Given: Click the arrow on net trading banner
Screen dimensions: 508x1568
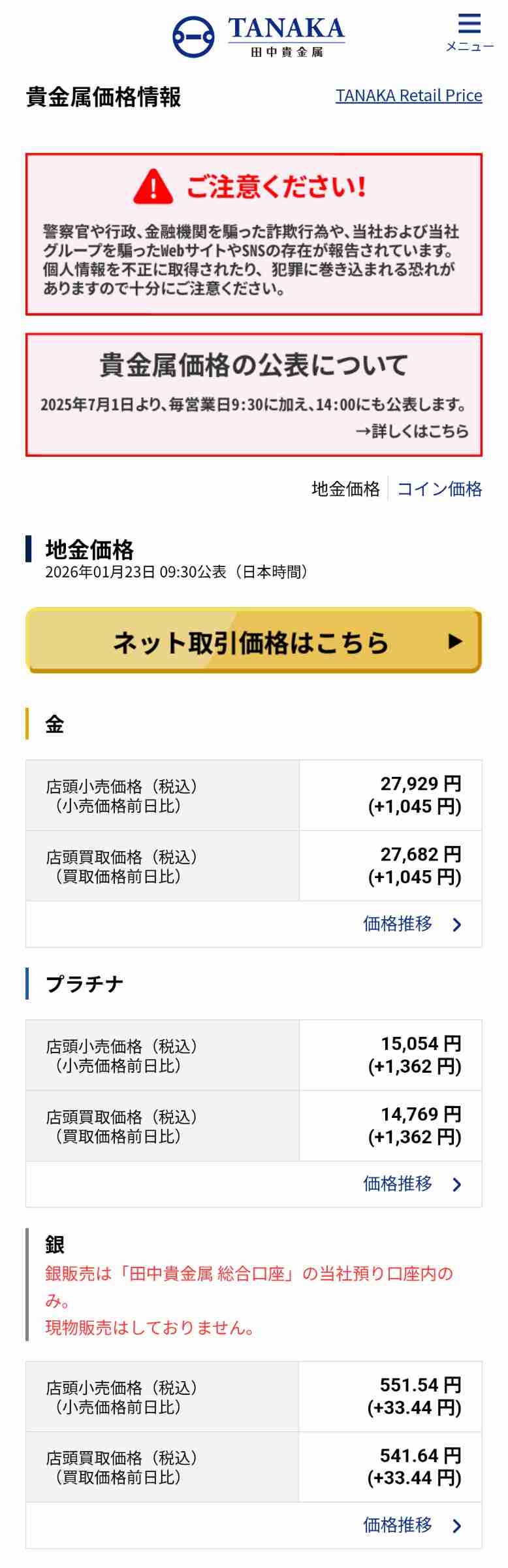Looking at the screenshot, I should coord(455,642).
